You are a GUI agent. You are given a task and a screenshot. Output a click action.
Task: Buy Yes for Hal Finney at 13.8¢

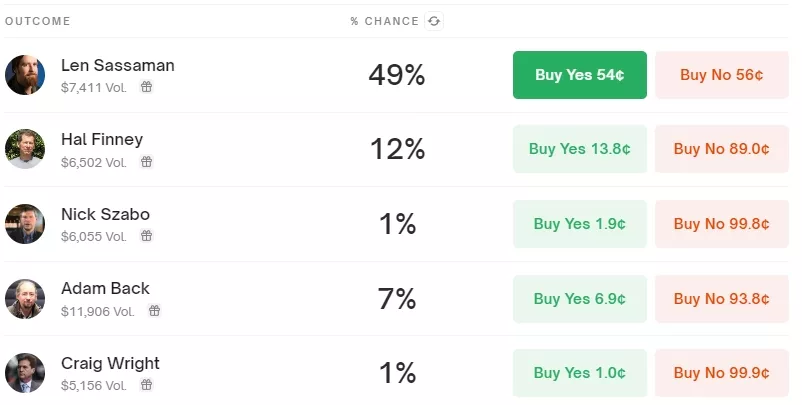point(580,149)
